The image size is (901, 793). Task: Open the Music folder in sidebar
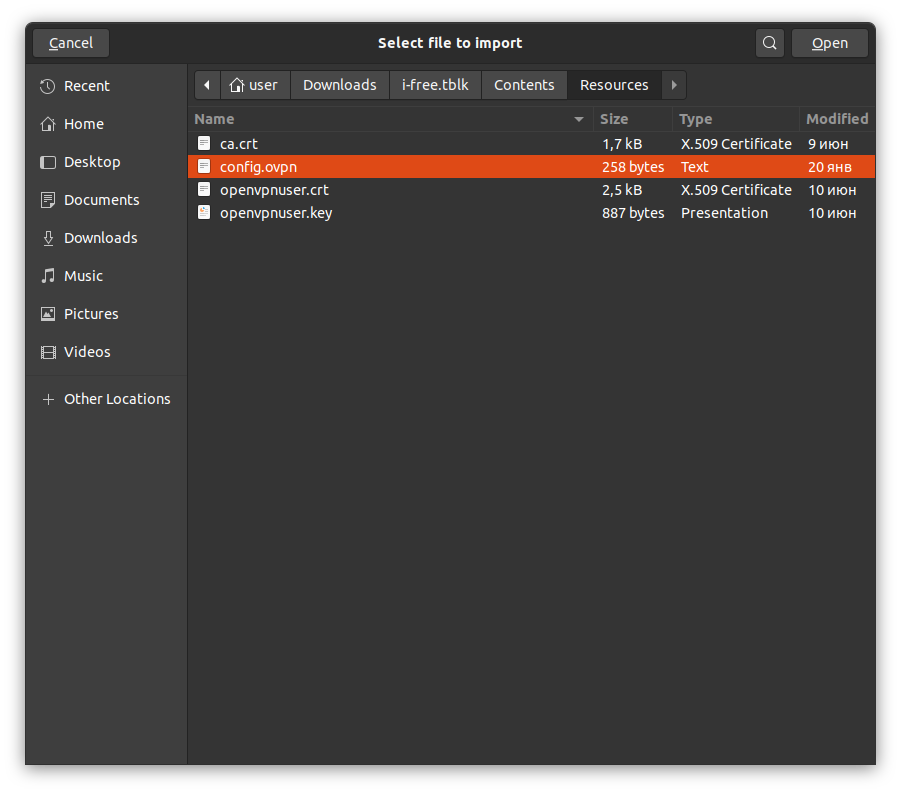click(83, 276)
